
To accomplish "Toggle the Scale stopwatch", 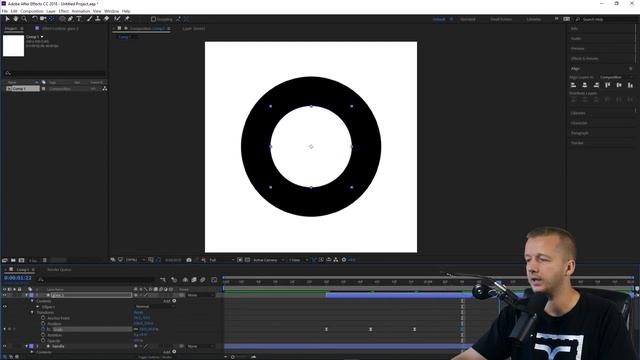I will [43, 329].
